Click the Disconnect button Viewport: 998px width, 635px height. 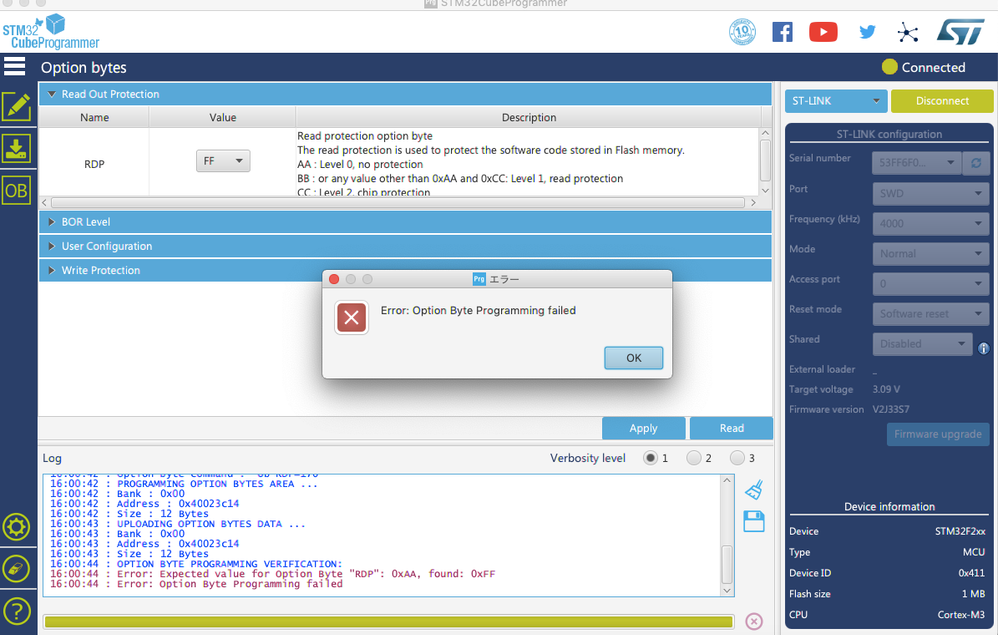click(x=942, y=101)
